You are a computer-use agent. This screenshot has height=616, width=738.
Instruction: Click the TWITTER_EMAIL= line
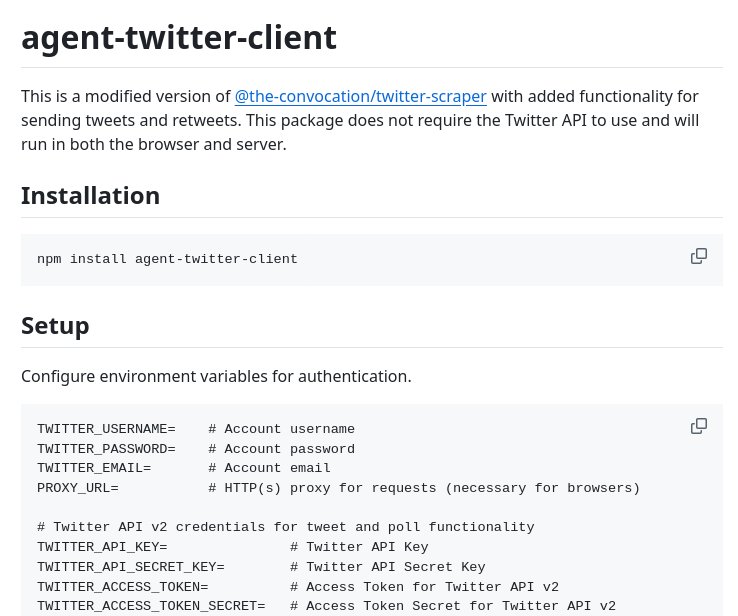(x=184, y=468)
